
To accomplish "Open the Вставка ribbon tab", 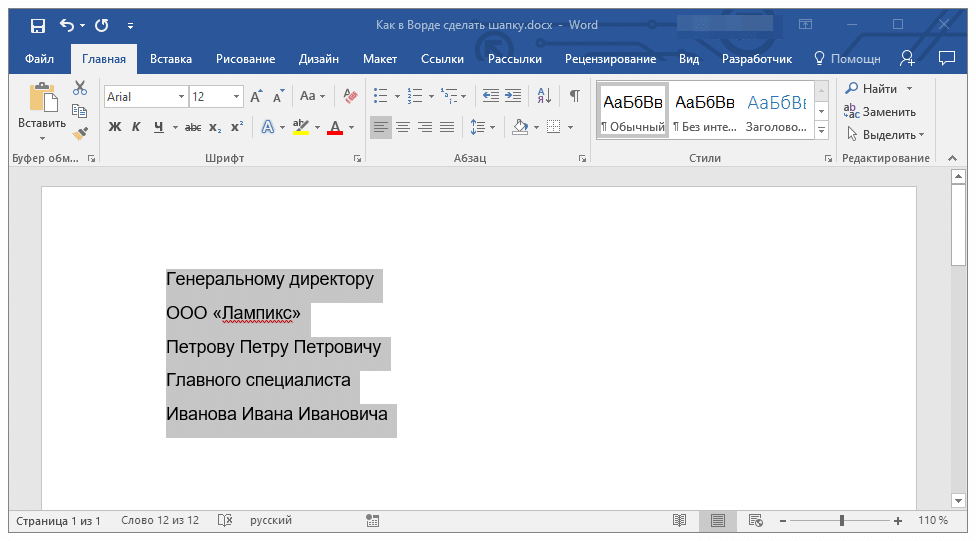I will [x=171, y=59].
